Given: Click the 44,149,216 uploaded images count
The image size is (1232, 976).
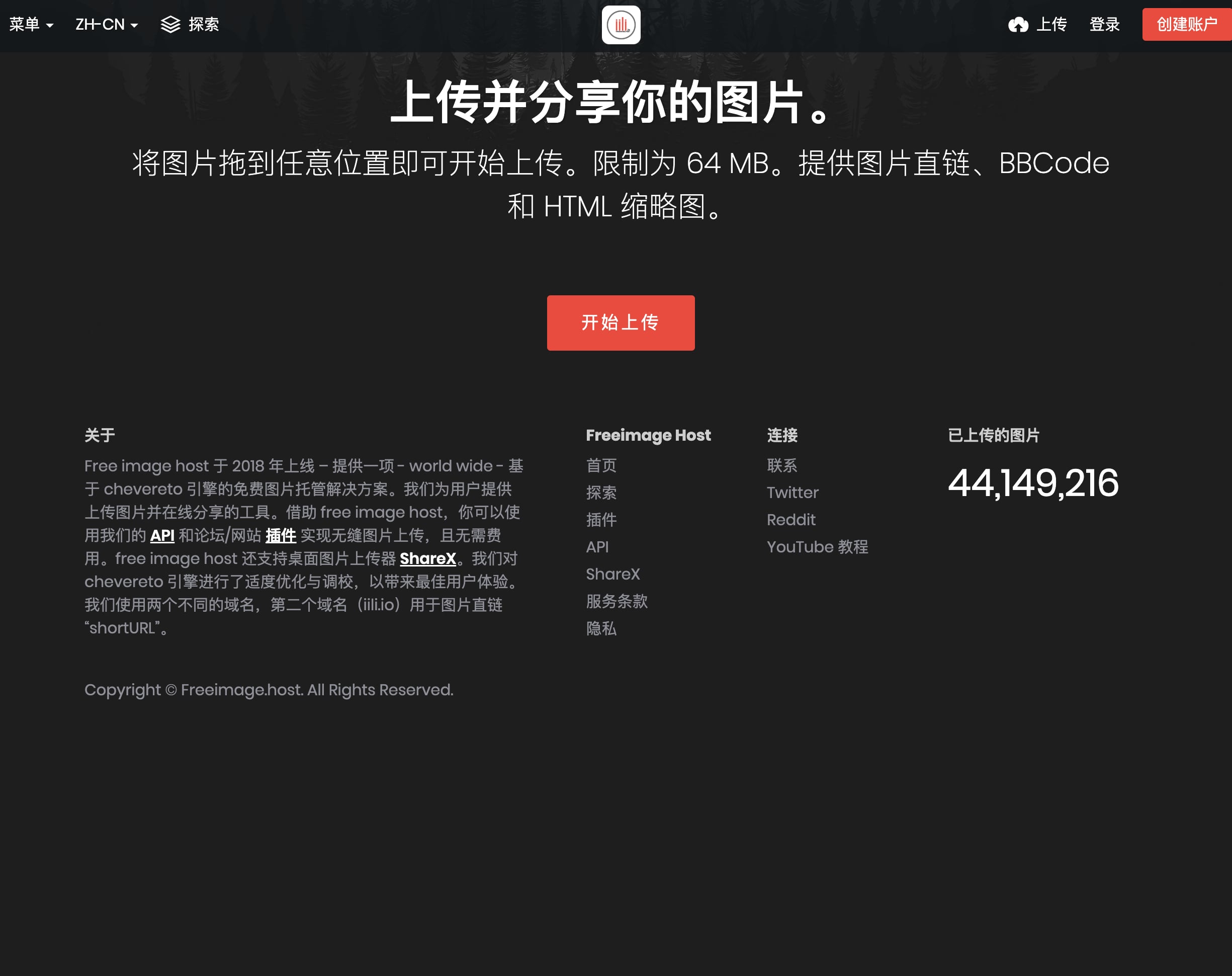Looking at the screenshot, I should pos(1033,483).
